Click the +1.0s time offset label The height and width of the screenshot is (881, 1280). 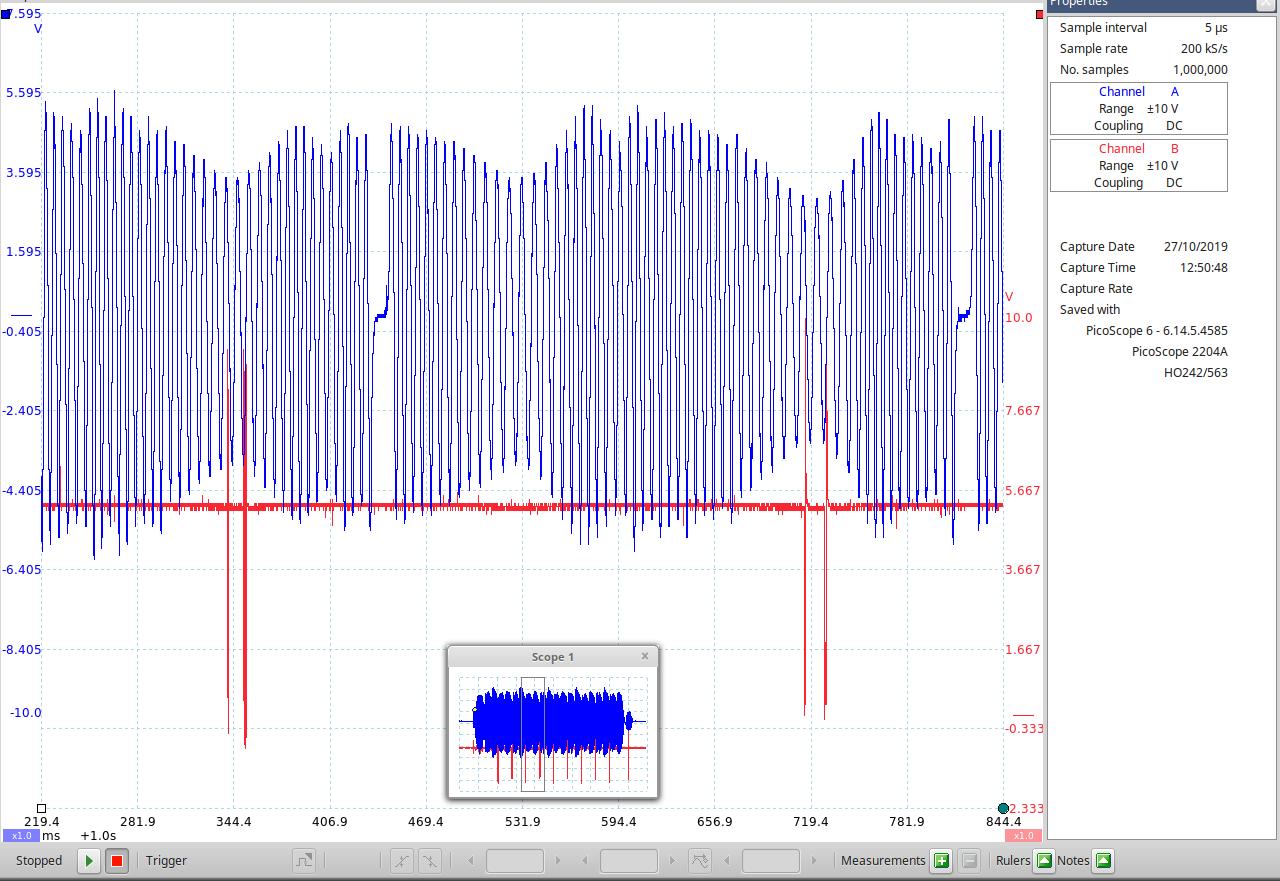pyautogui.click(x=98, y=835)
